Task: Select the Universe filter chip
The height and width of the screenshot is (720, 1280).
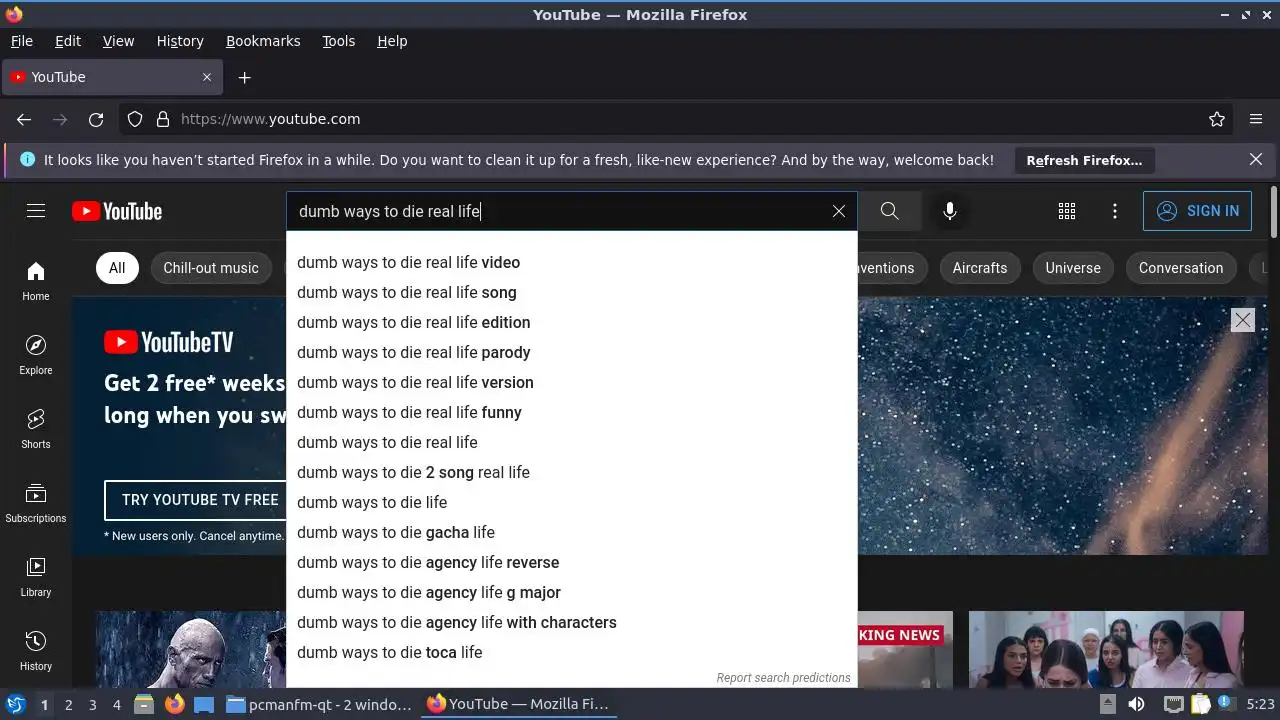Action: point(1073,268)
